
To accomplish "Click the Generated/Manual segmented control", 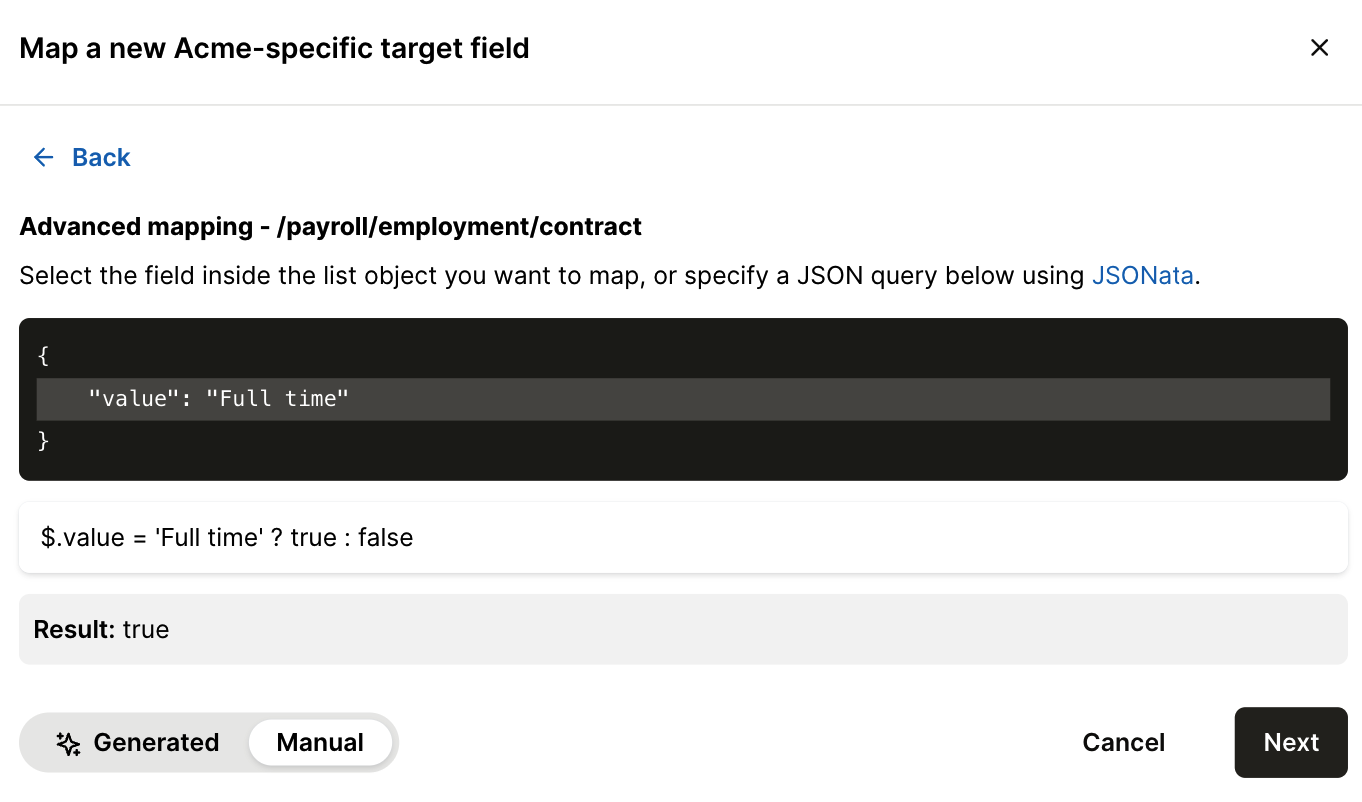I will click(x=209, y=743).
